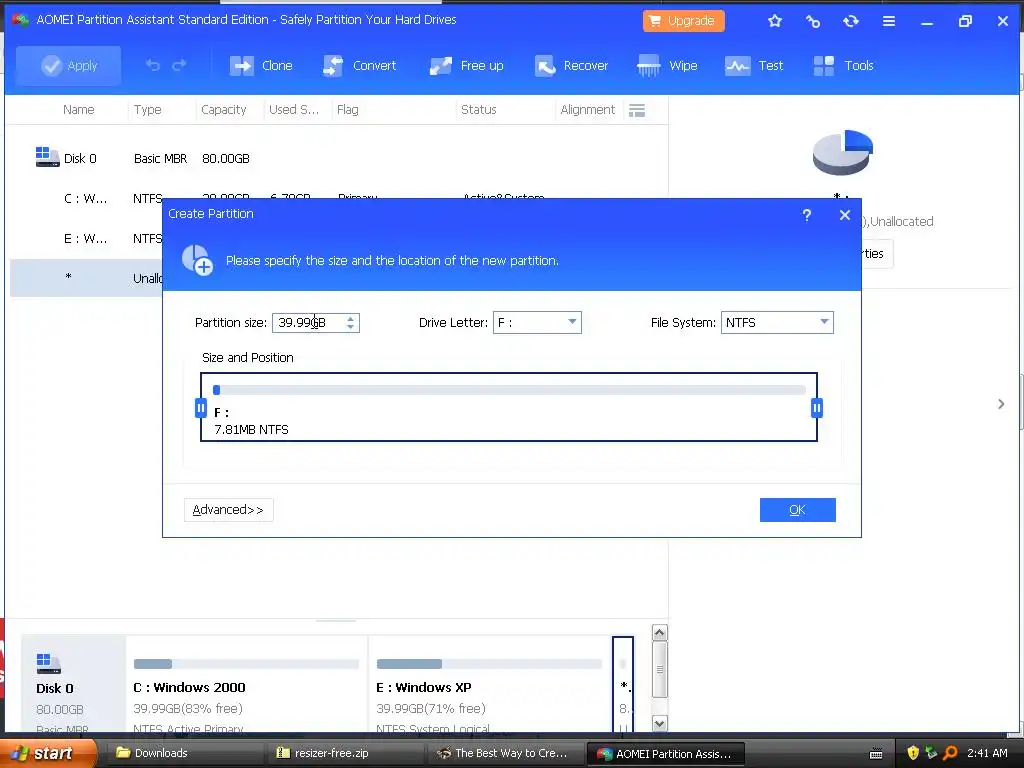Click the disk map scroll up arrow
The height and width of the screenshot is (768, 1024).
(x=660, y=633)
